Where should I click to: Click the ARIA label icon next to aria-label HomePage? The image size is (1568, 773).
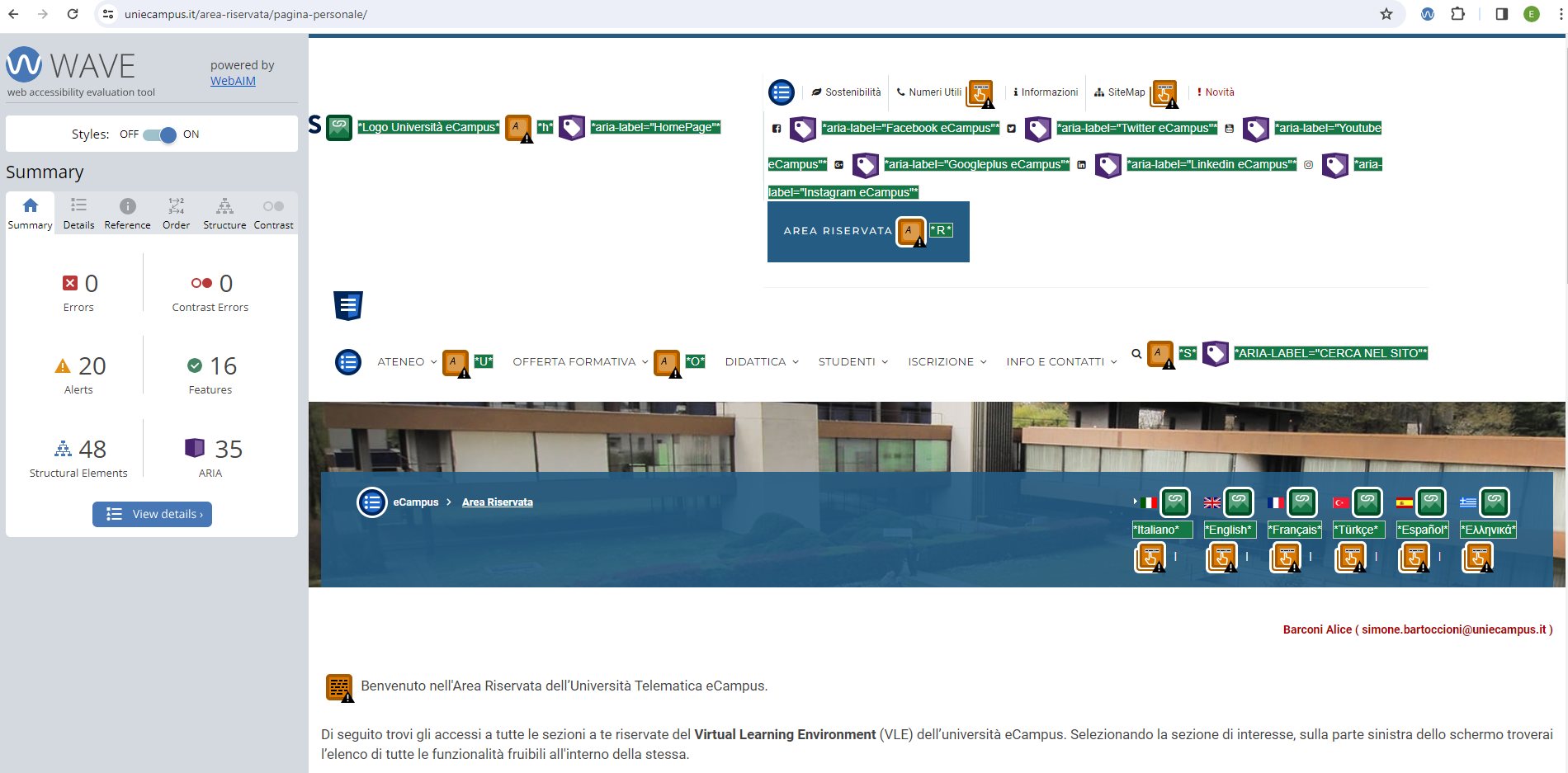572,127
